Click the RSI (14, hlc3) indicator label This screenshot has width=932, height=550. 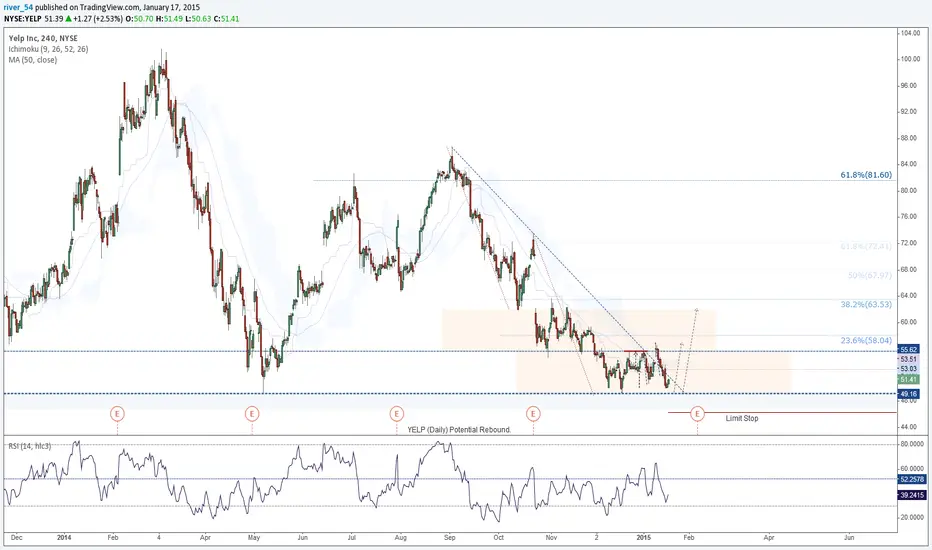[30, 446]
